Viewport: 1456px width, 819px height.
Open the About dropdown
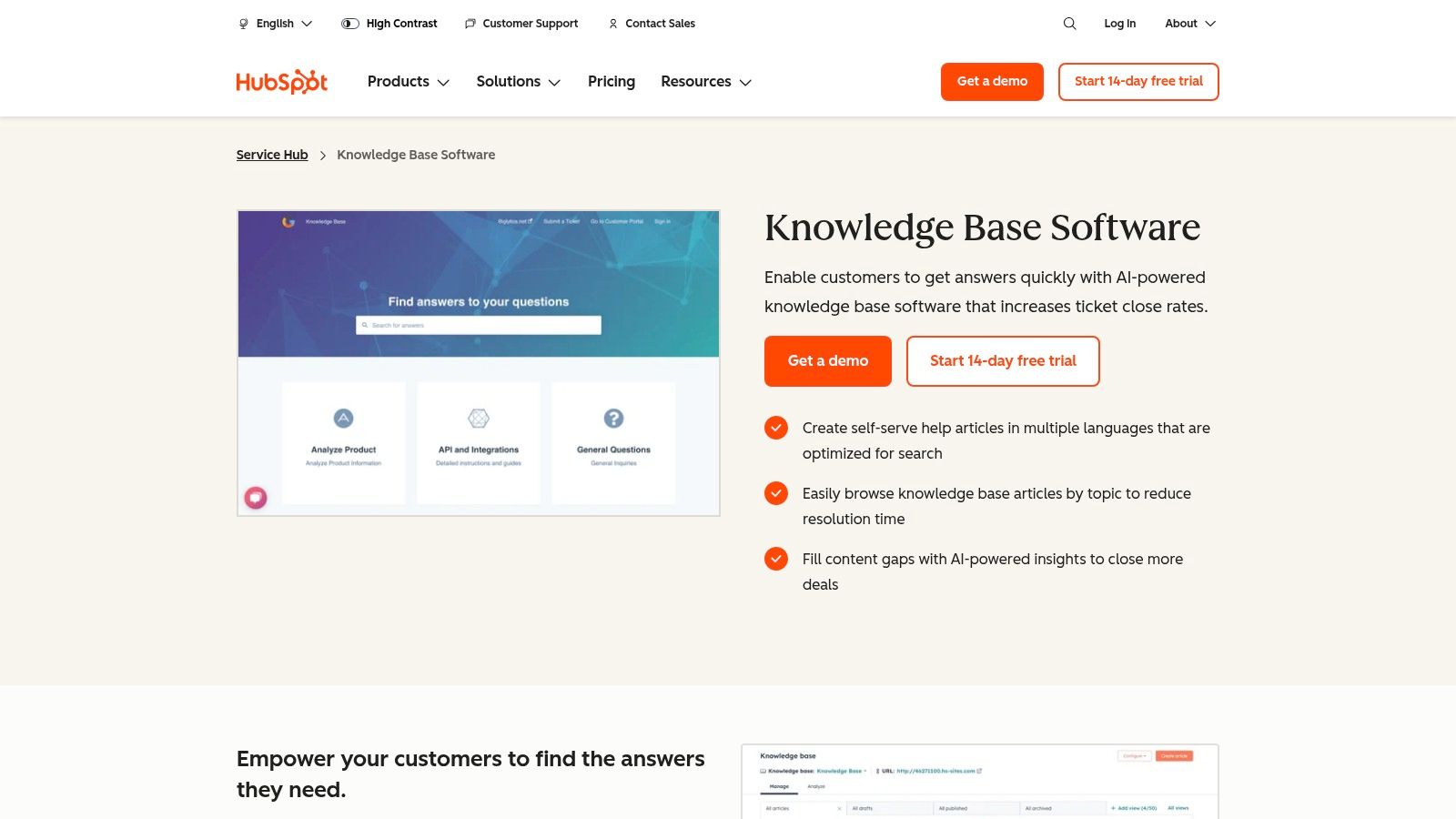point(1189,24)
